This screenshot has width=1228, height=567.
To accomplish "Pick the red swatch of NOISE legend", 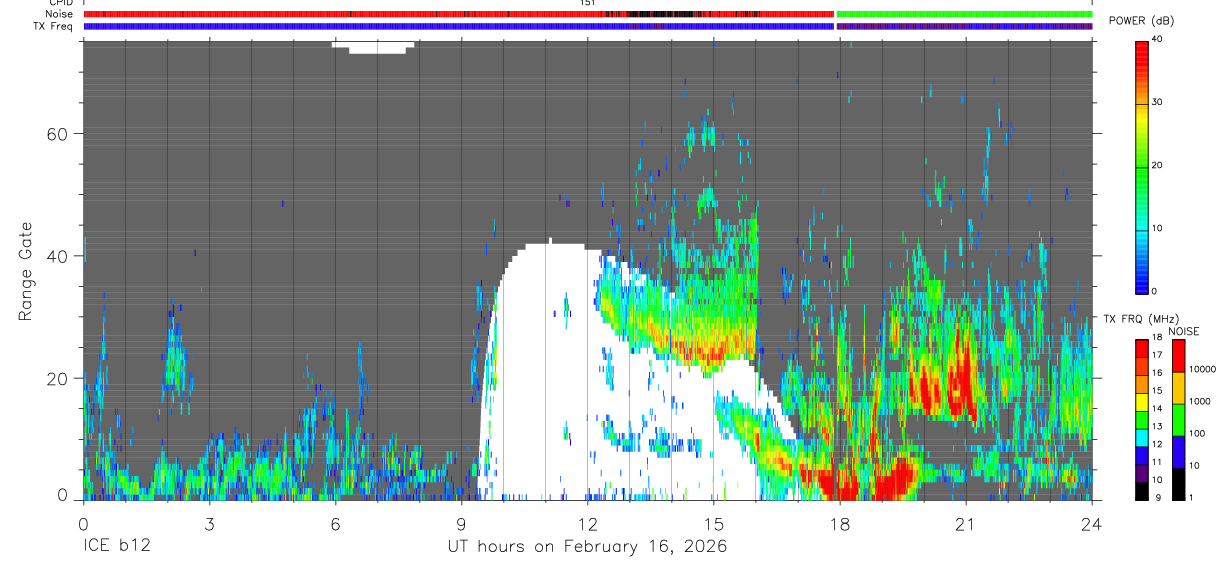I will click(x=1178, y=356).
